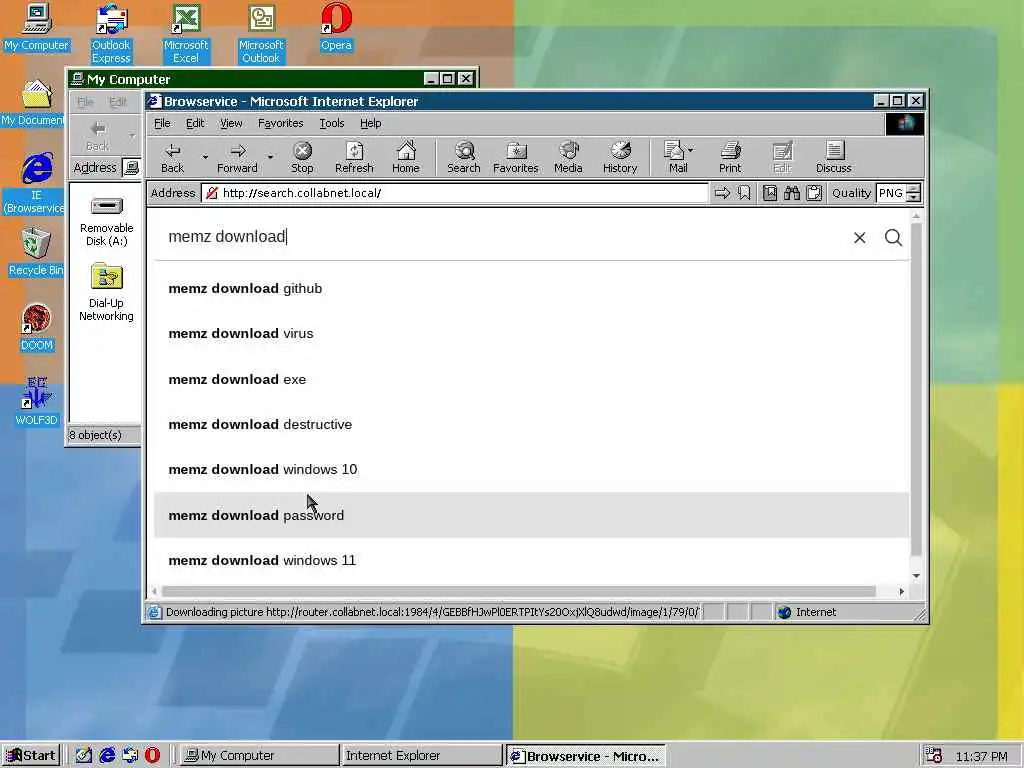Click the binoculars find icon

click(792, 193)
